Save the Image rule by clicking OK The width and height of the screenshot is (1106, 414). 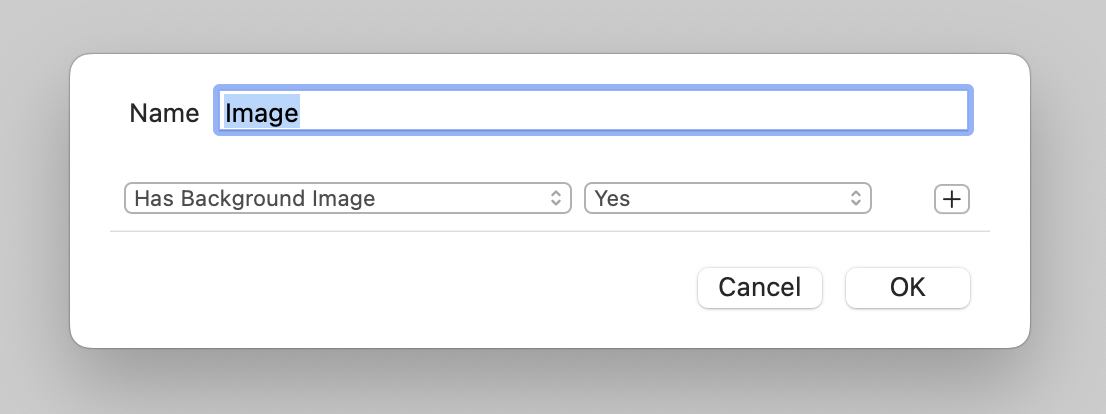(907, 288)
